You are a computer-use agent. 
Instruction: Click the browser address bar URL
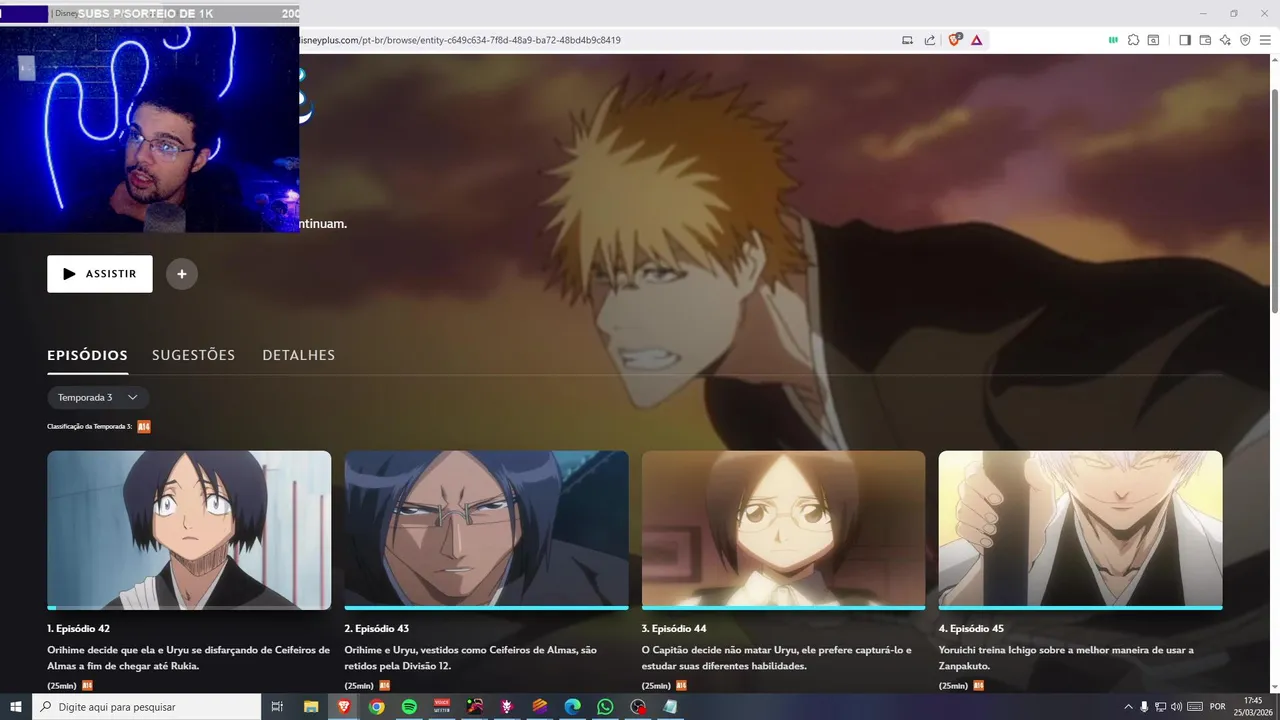(x=460, y=40)
